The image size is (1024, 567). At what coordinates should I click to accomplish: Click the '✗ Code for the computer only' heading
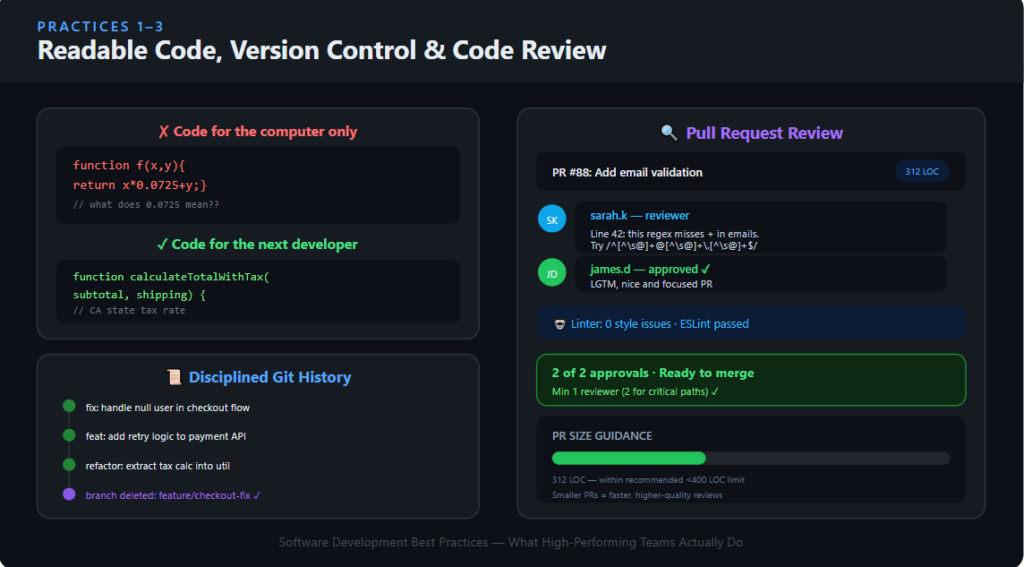(x=257, y=131)
